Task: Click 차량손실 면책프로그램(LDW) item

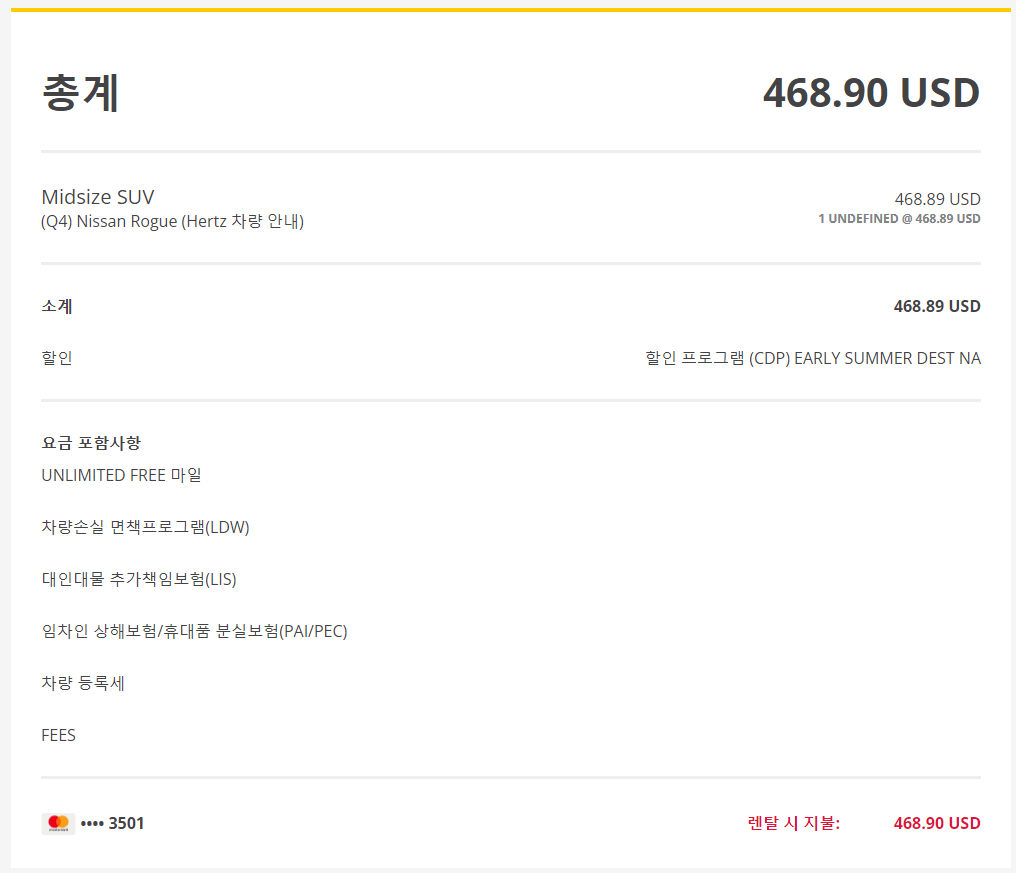Action: pyautogui.click(x=144, y=527)
